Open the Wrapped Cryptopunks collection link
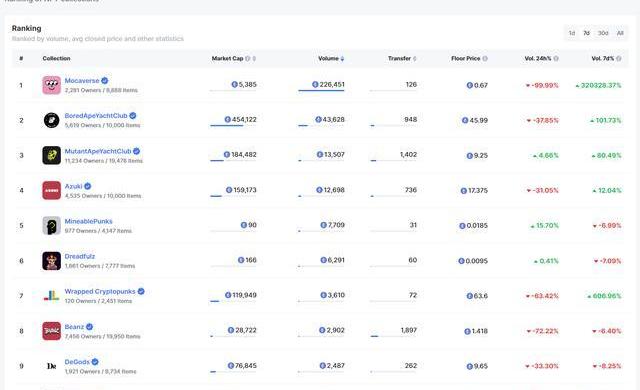 (100, 291)
